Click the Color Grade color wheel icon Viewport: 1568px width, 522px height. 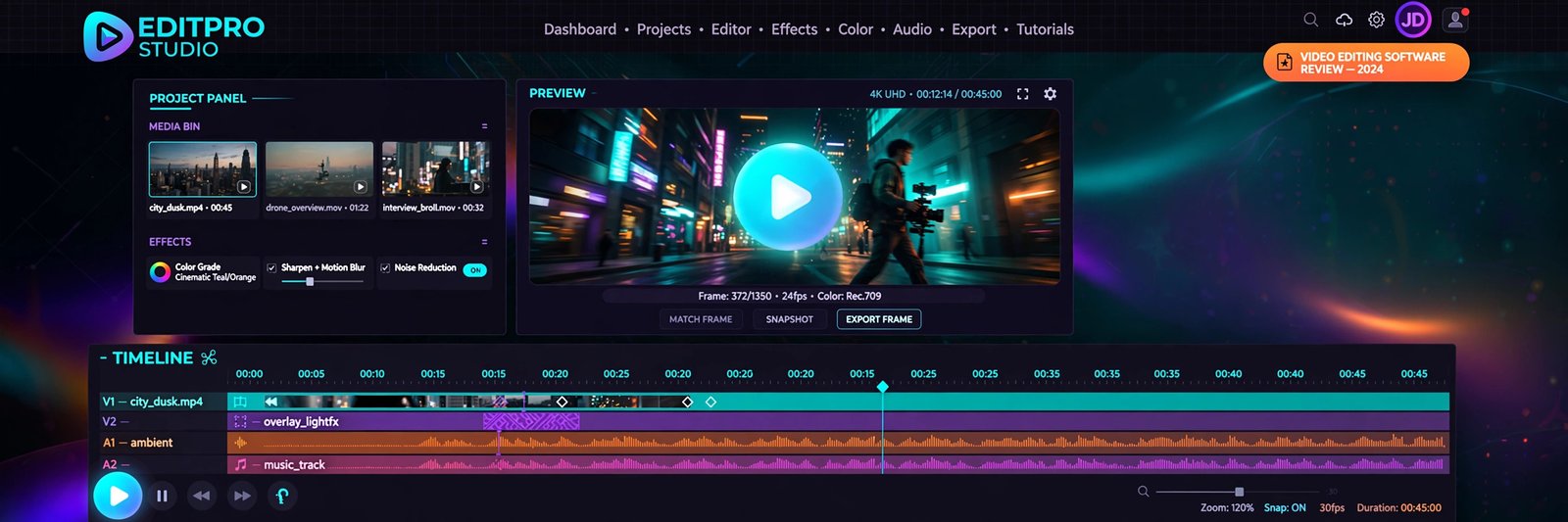click(x=160, y=272)
